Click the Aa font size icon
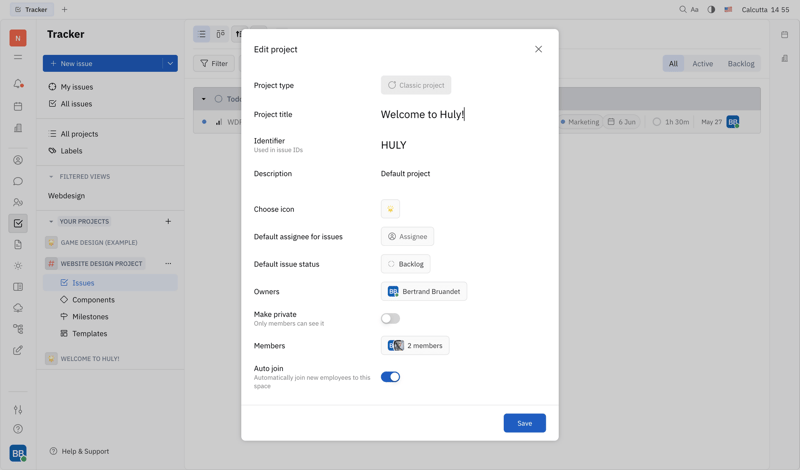This screenshot has height=470, width=800. [694, 9]
